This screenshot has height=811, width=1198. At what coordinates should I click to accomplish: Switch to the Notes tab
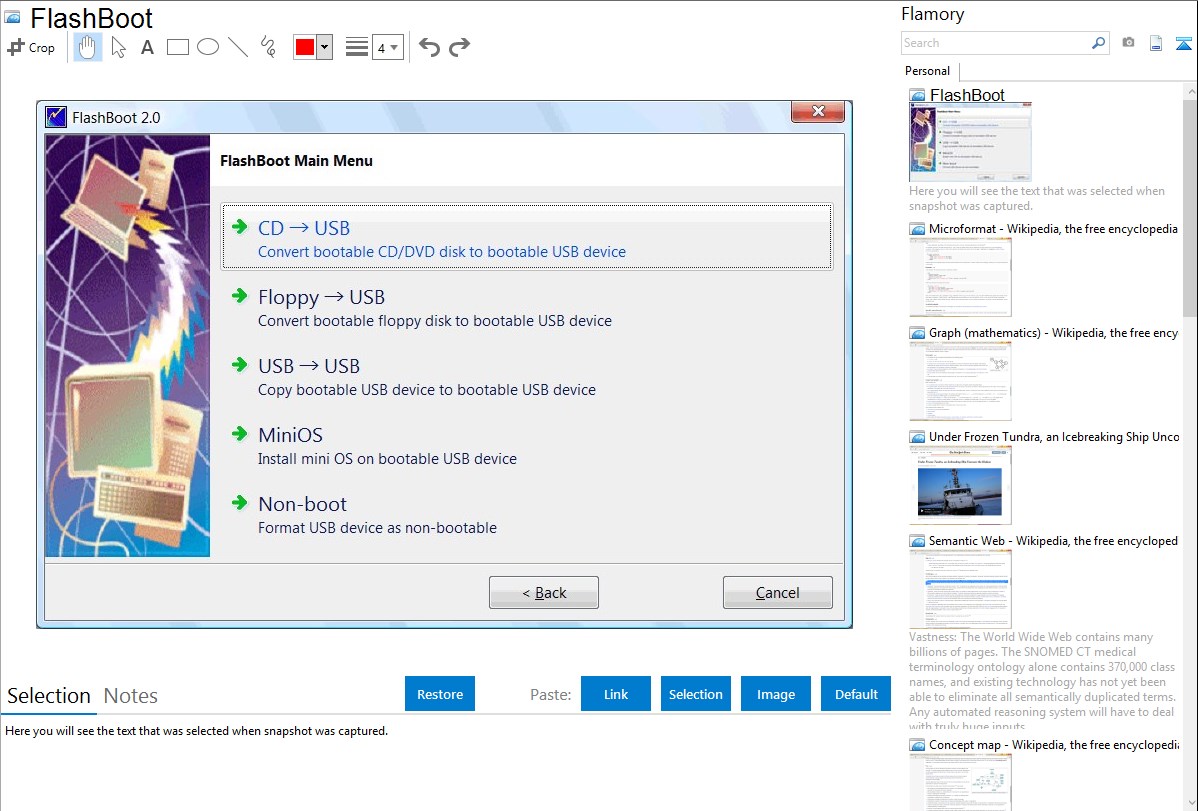click(131, 696)
